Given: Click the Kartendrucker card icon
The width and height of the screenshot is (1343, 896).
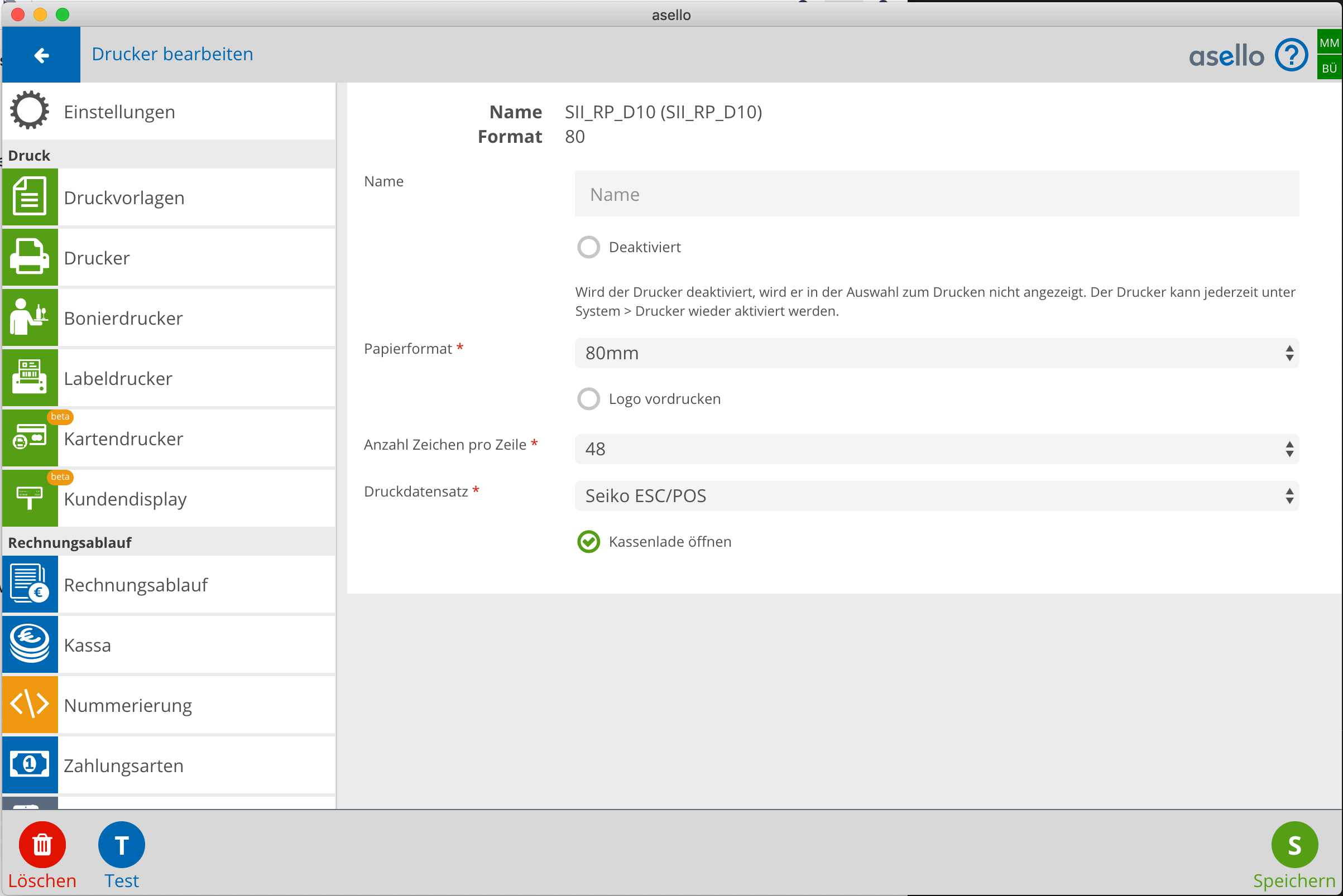Looking at the screenshot, I should point(30,439).
